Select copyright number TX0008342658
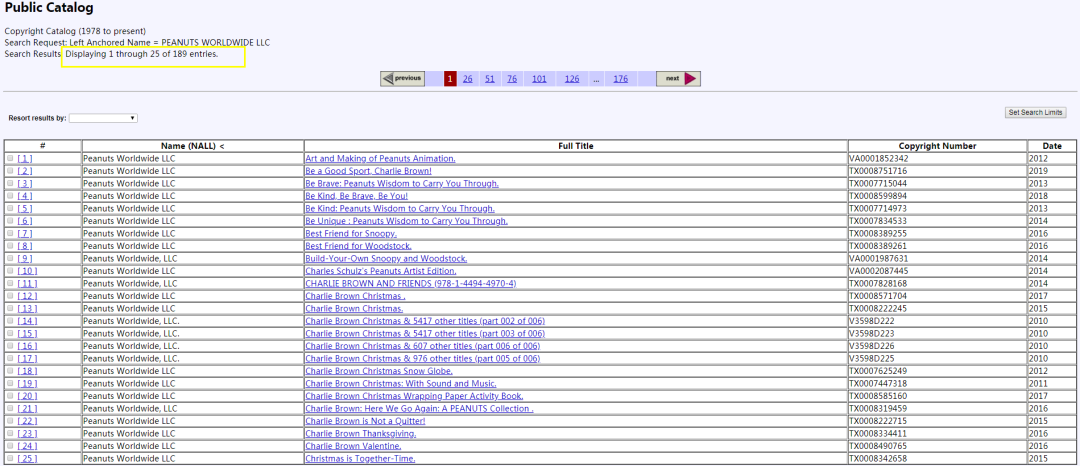1080x466 pixels. [x=878, y=458]
